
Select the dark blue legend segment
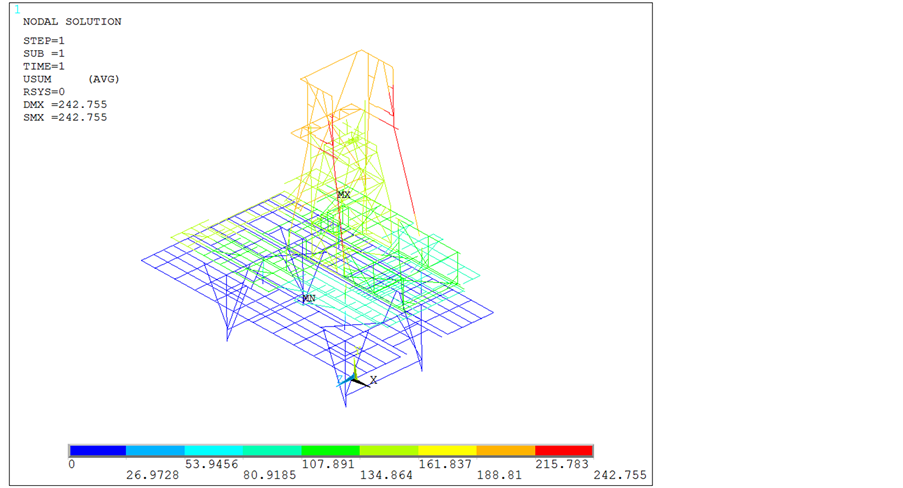97,450
